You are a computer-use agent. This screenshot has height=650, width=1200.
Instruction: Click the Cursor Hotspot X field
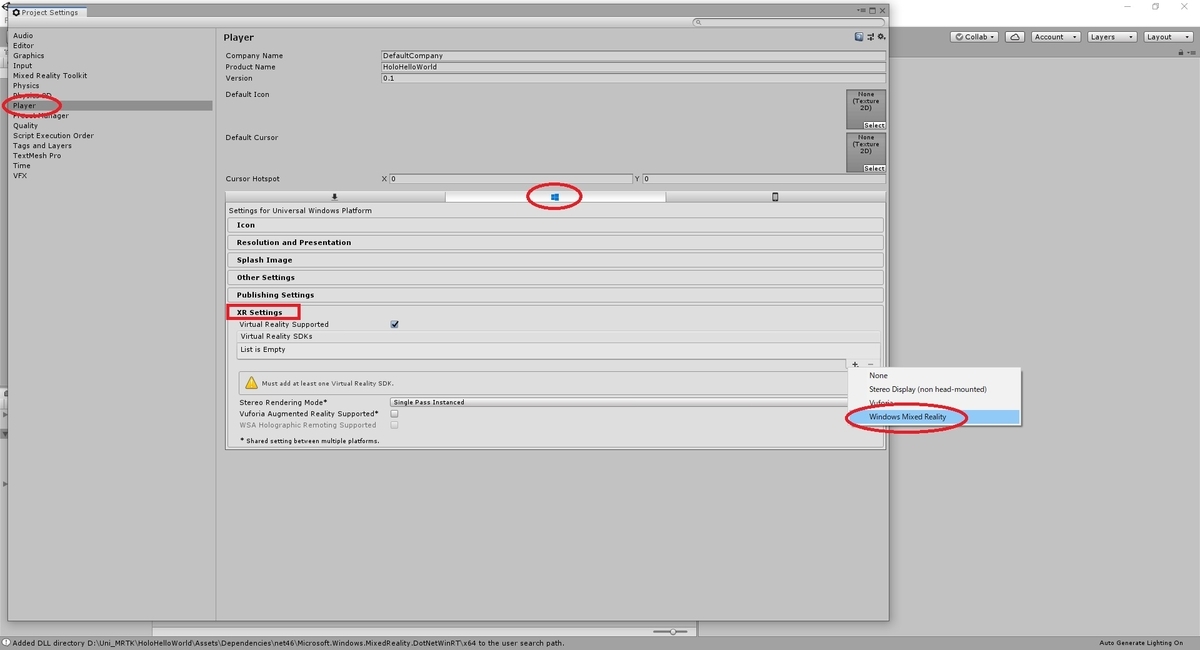click(x=511, y=179)
